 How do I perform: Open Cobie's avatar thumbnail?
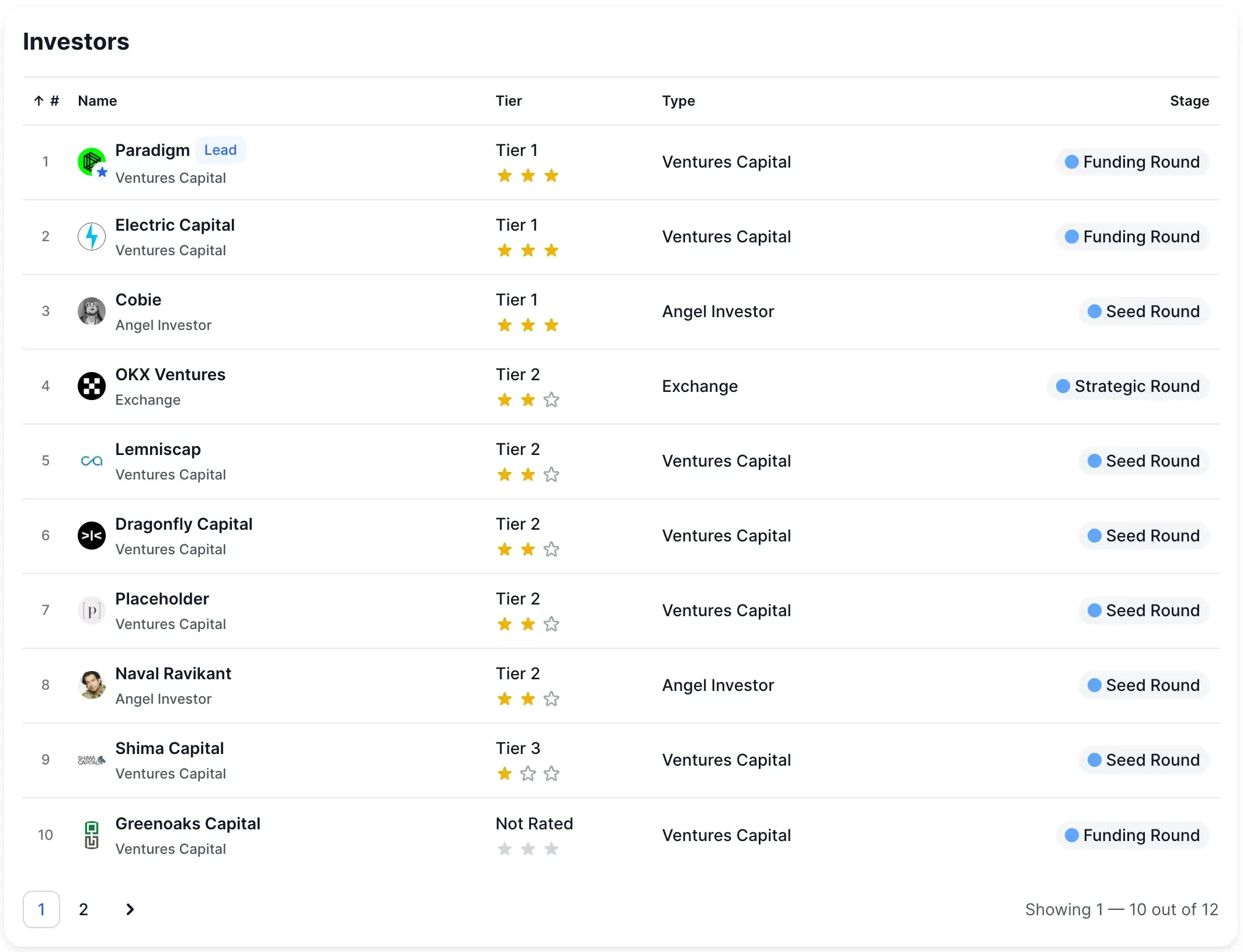tap(91, 311)
